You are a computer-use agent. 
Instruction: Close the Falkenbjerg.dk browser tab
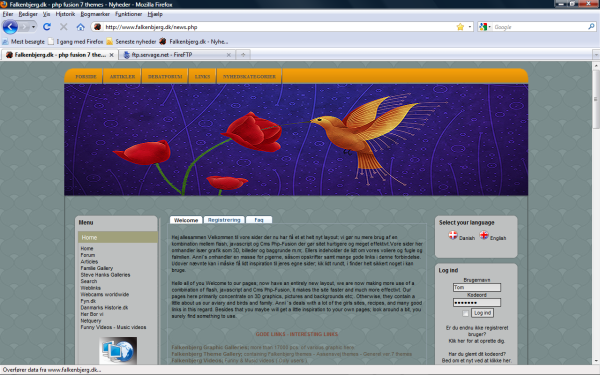point(111,55)
